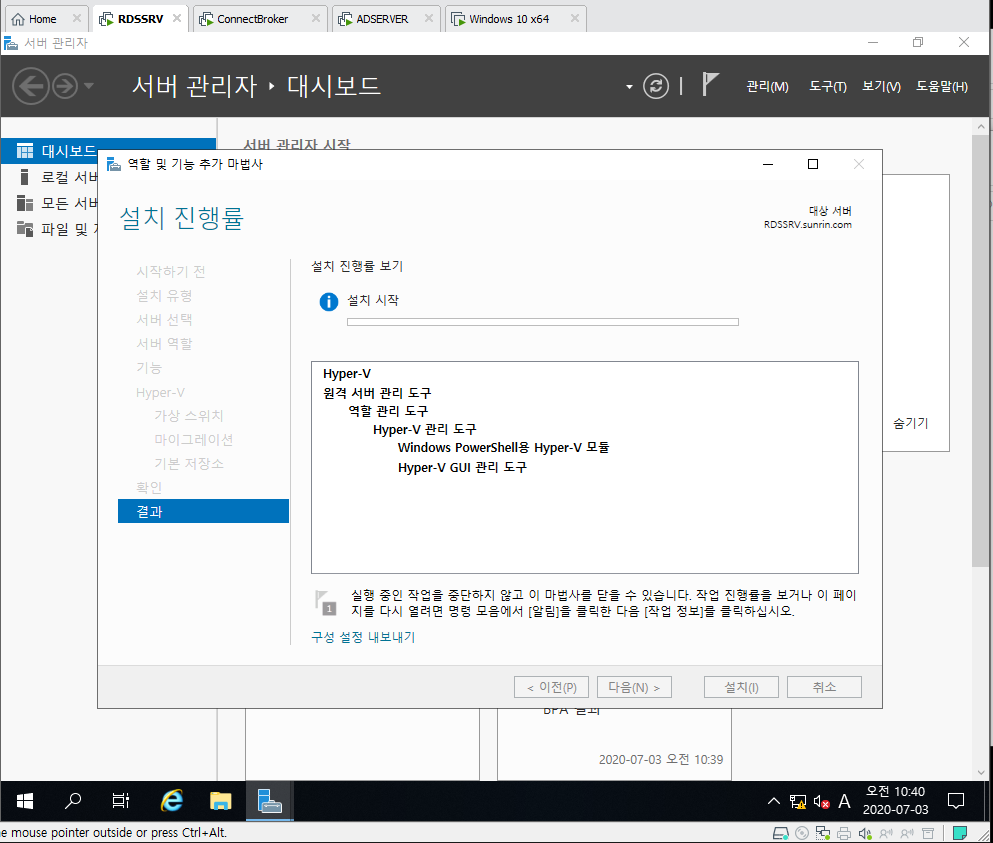993x843 pixels.
Task: Switch to the ConnectBroker VM tab
Action: pos(253,19)
